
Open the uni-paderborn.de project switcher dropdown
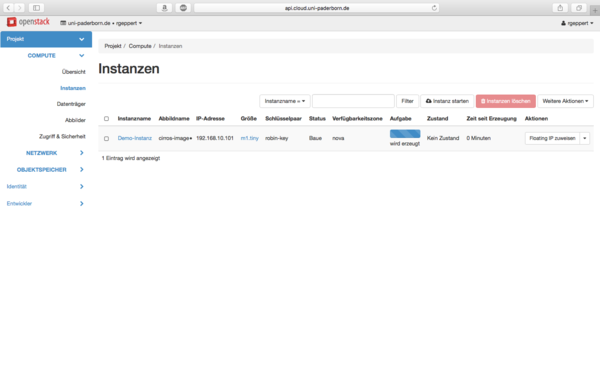[x=101, y=23]
